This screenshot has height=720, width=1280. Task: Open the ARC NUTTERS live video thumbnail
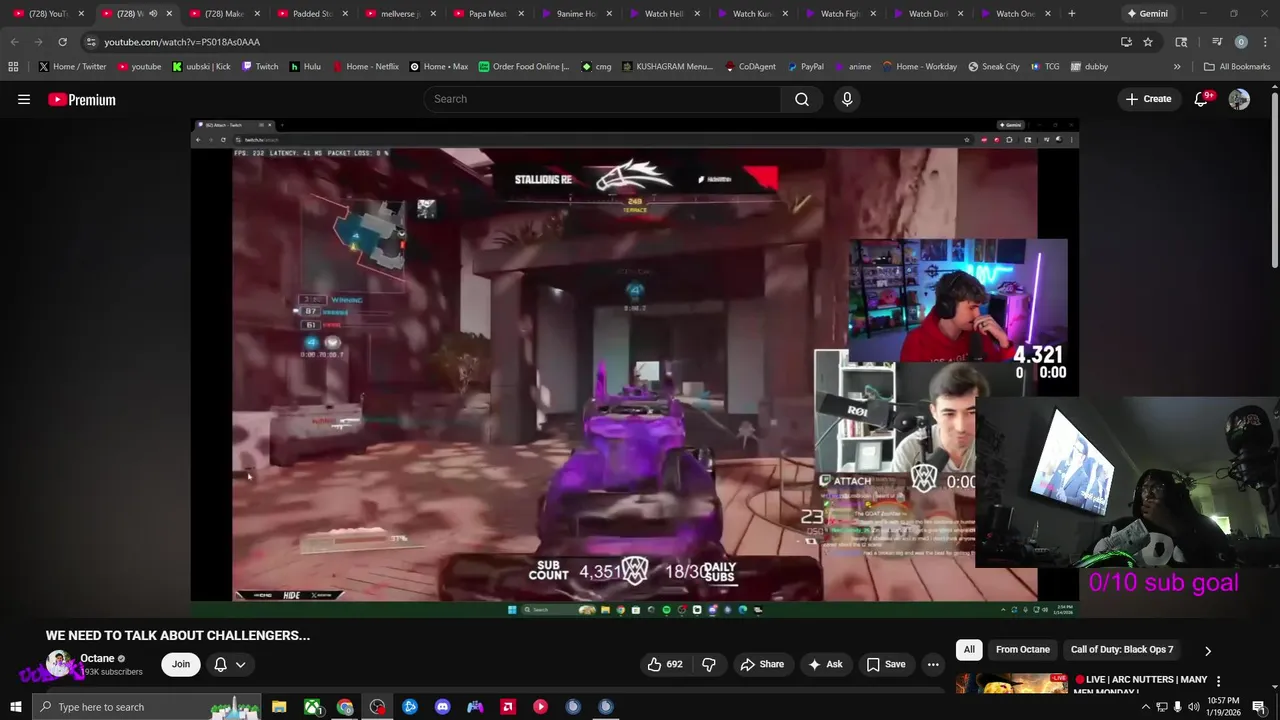[x=1011, y=683]
